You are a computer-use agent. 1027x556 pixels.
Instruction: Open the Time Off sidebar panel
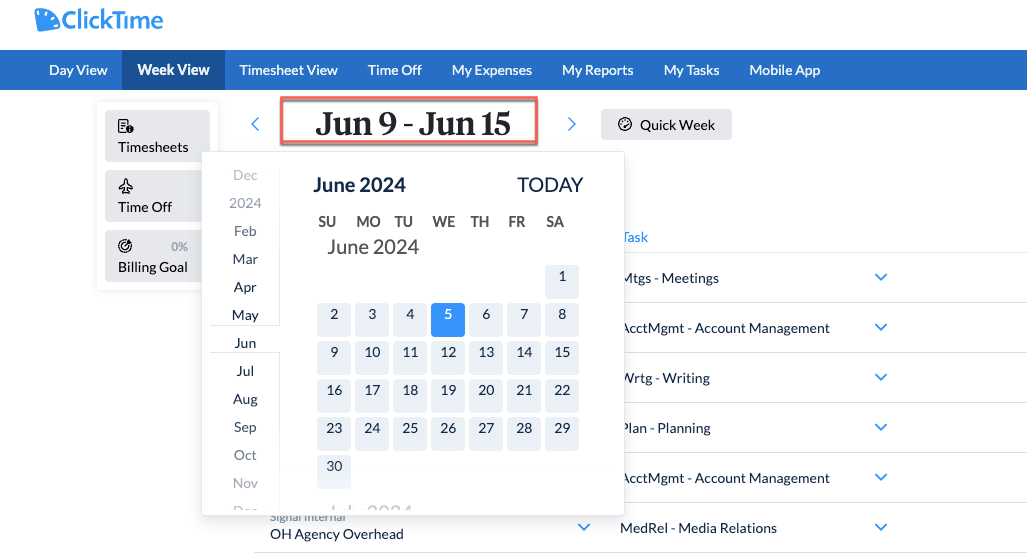pos(154,196)
